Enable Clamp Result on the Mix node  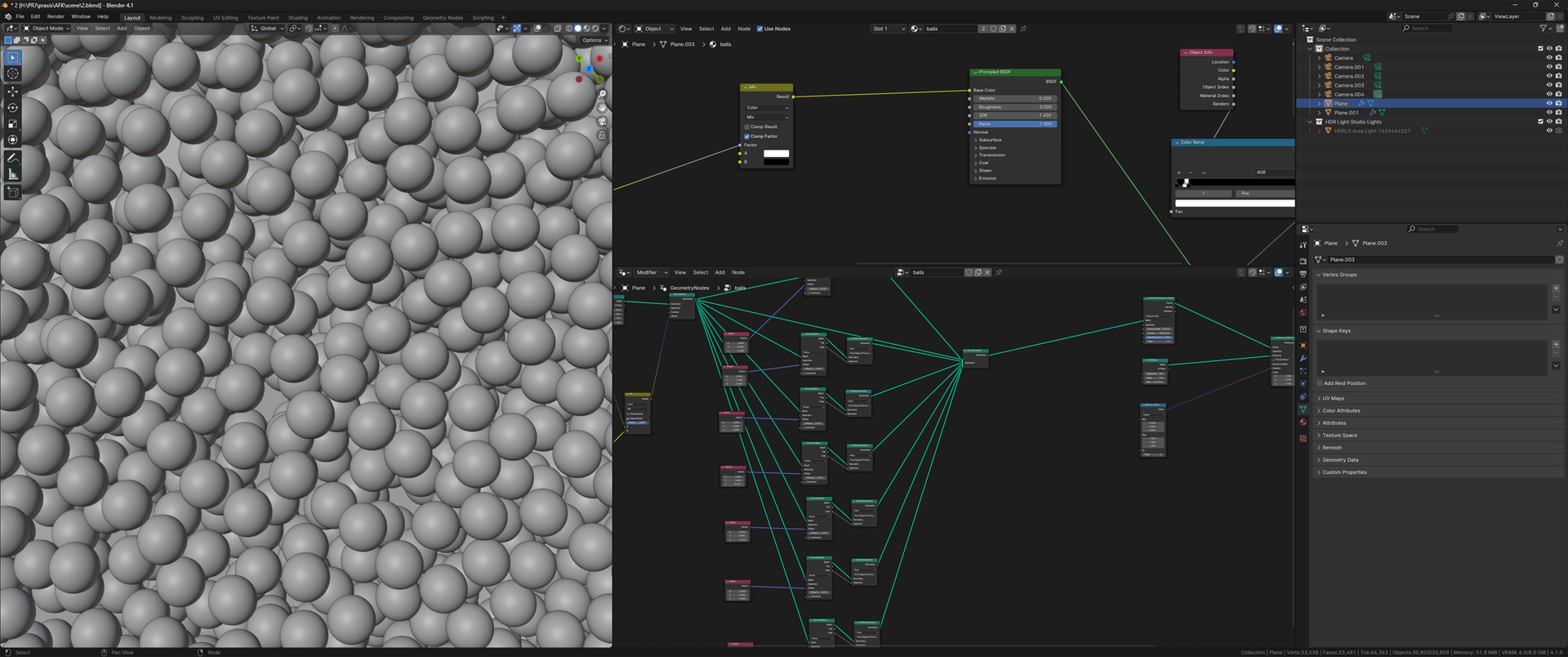(x=746, y=127)
